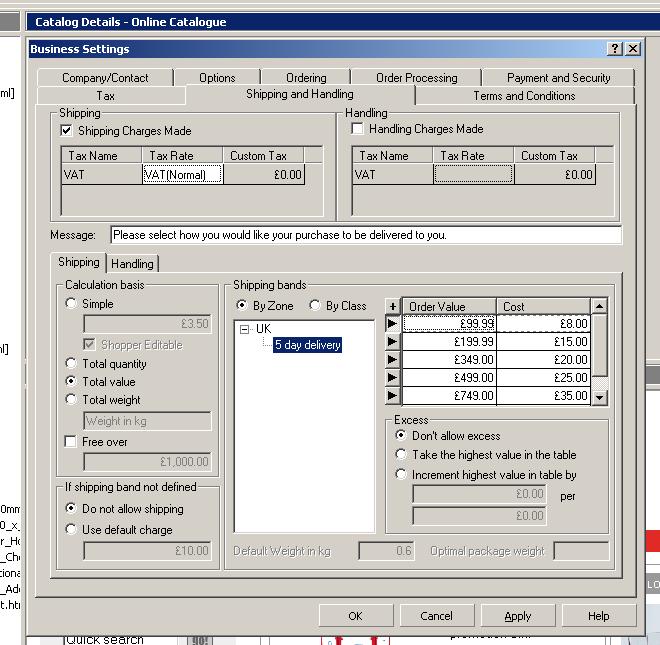Click the £749.00 order value cell

tap(449, 396)
